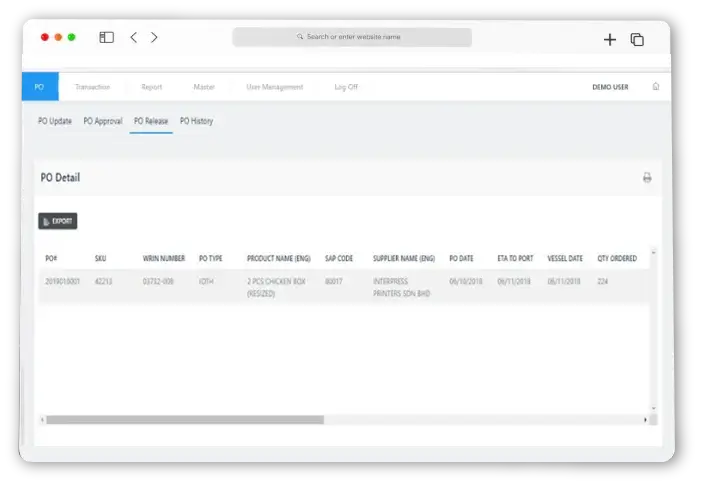This screenshot has width=701, height=485.
Task: Click the Log Off link
Action: click(x=346, y=87)
